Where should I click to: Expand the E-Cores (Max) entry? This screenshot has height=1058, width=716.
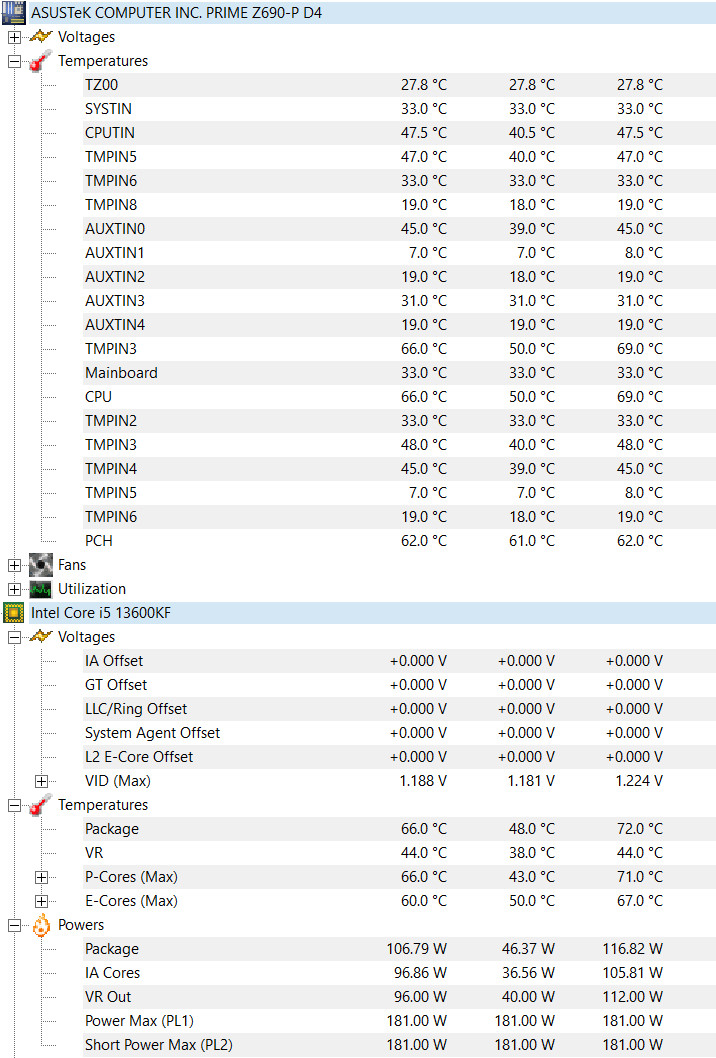41,901
